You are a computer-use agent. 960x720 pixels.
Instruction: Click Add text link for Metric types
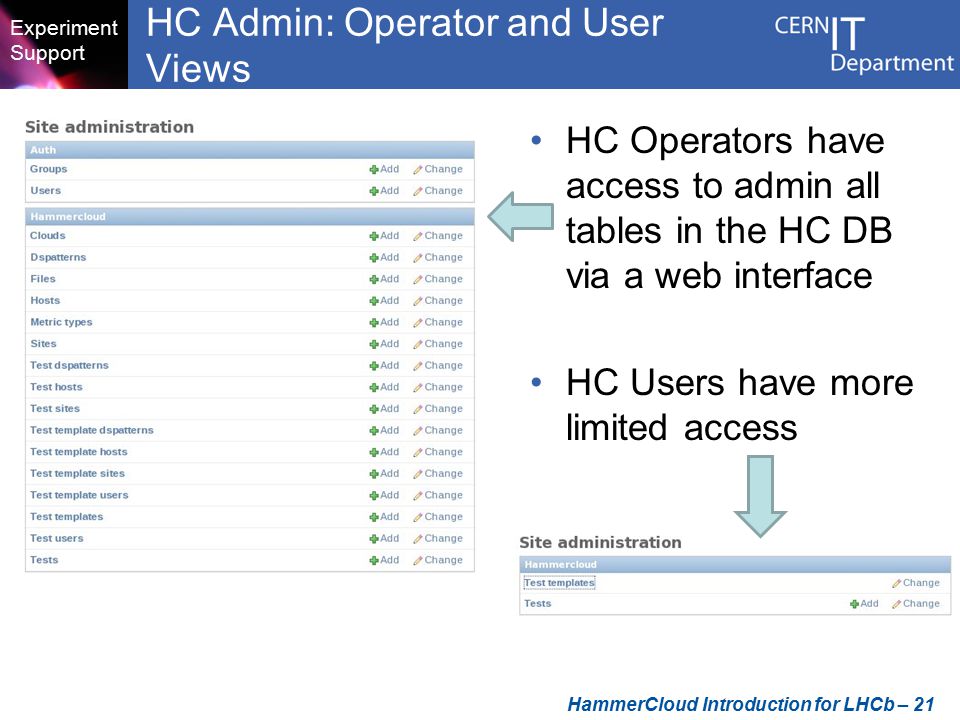pos(389,322)
